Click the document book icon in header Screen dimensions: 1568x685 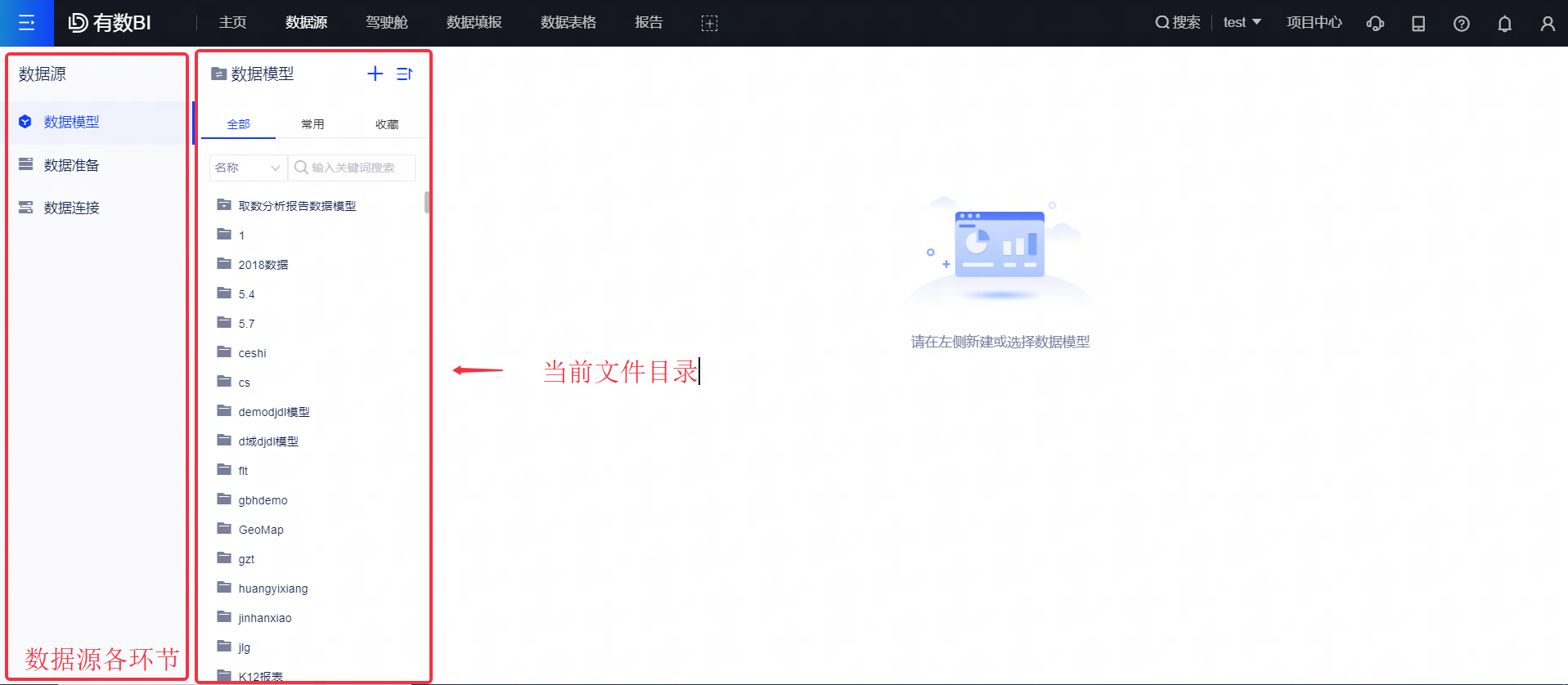[x=1418, y=23]
